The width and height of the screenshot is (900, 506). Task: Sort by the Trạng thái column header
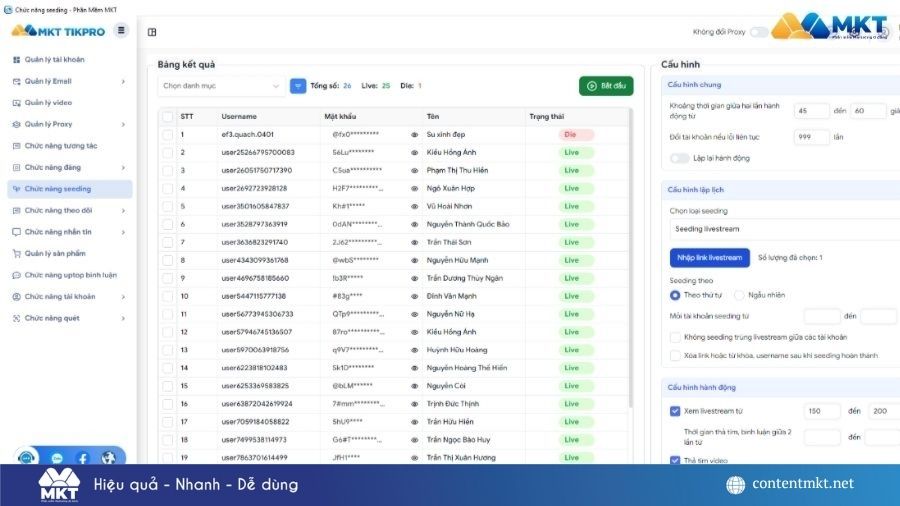point(546,116)
